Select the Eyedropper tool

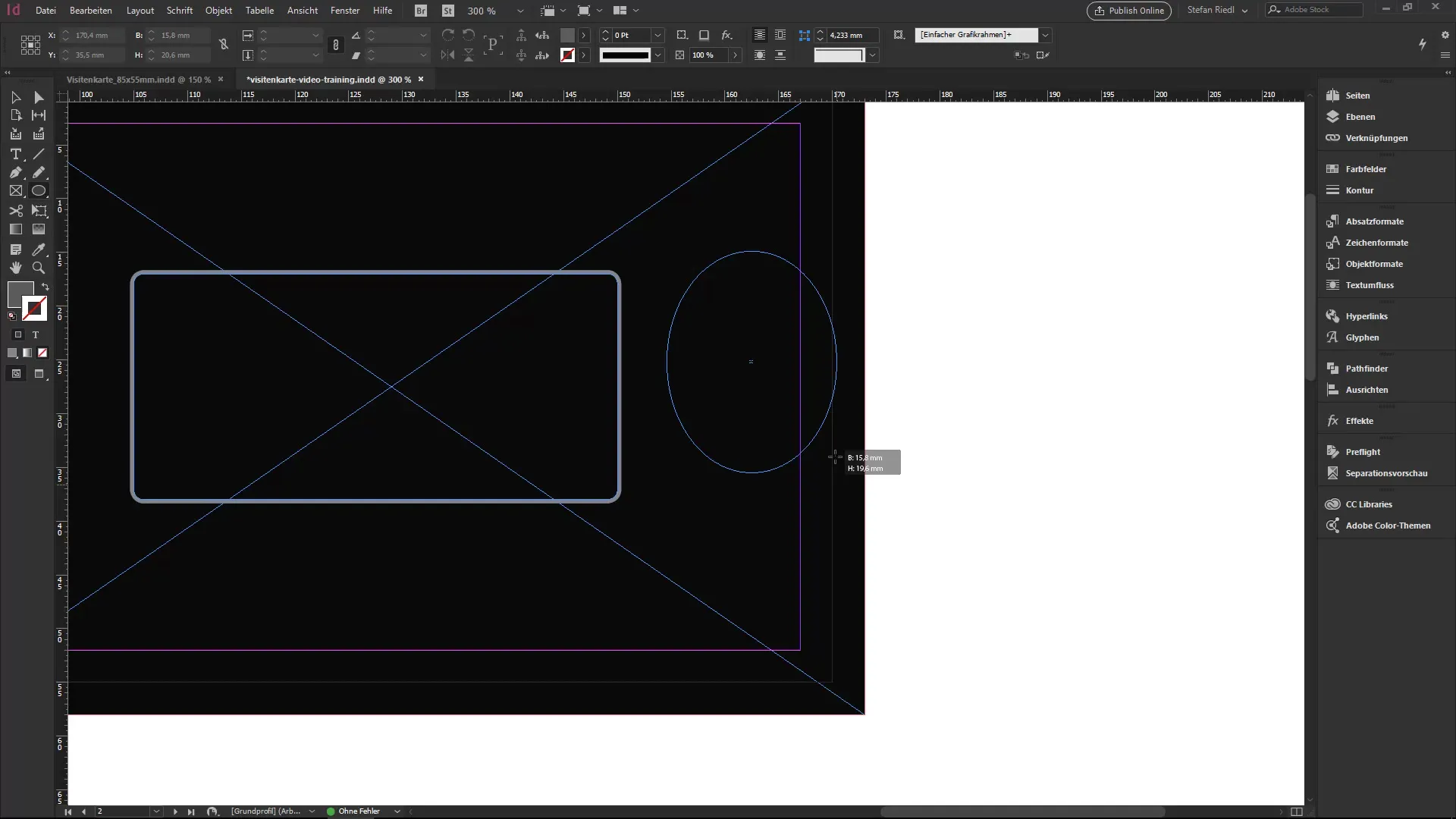(x=39, y=249)
